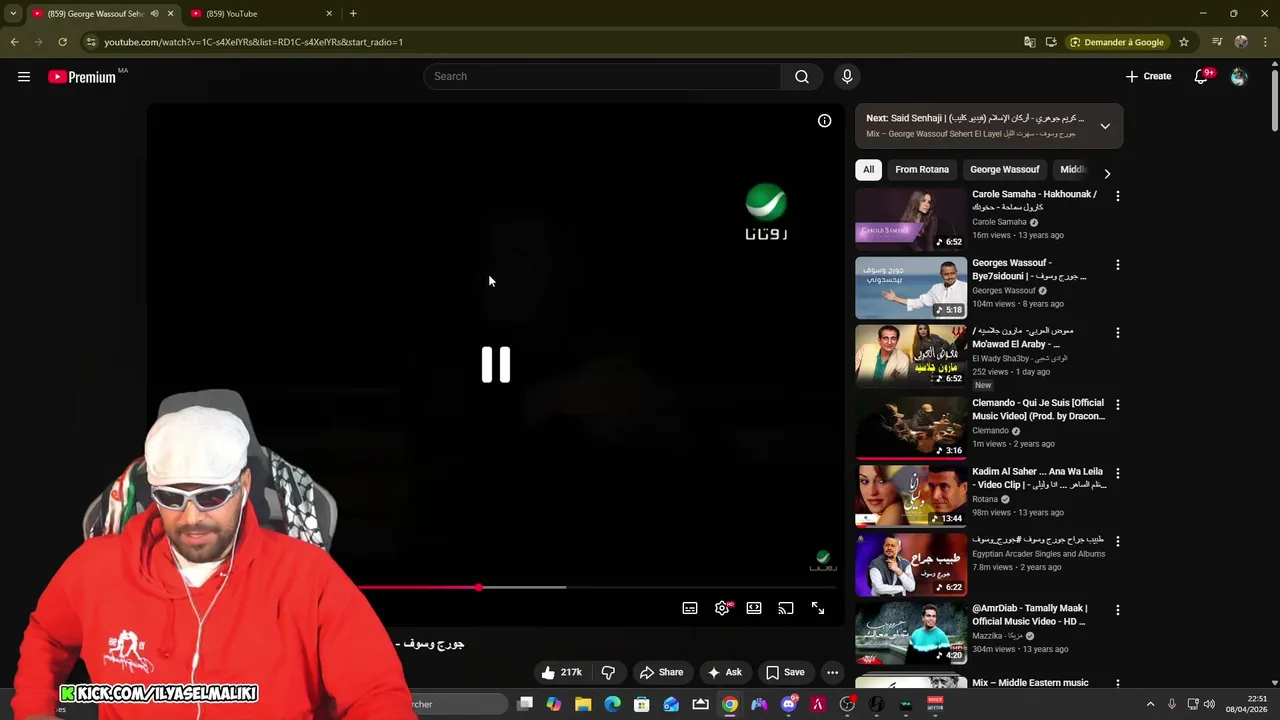
Task: Open Microsoft Edge from taskbar
Action: 612,704
